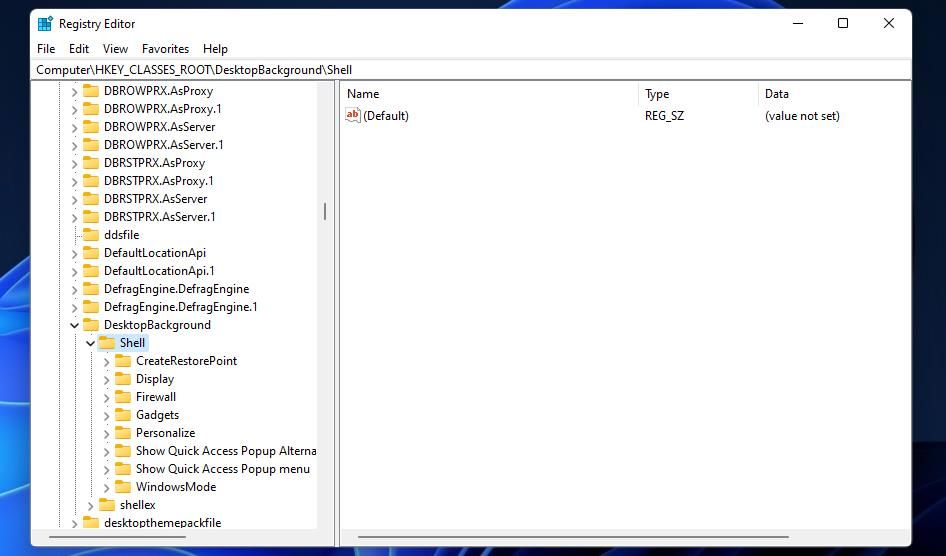Open the Edit menu

point(78,49)
